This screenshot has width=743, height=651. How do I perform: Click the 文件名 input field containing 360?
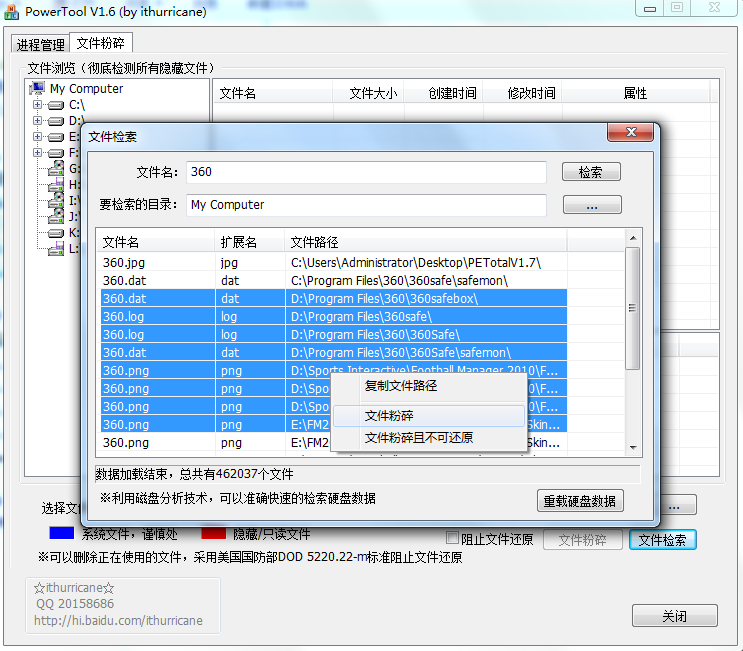366,172
